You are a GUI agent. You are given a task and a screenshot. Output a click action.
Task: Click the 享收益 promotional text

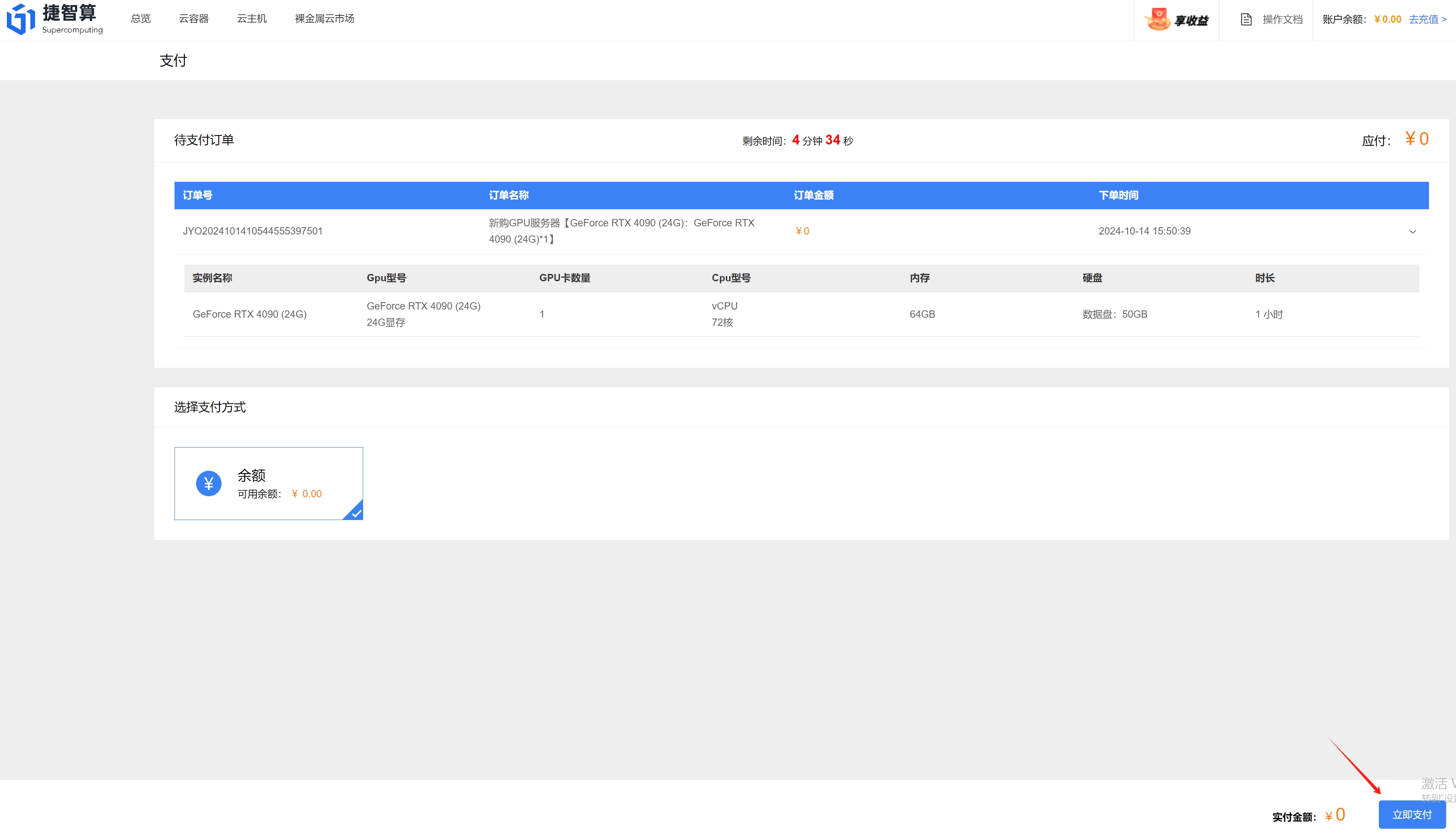point(1191,21)
